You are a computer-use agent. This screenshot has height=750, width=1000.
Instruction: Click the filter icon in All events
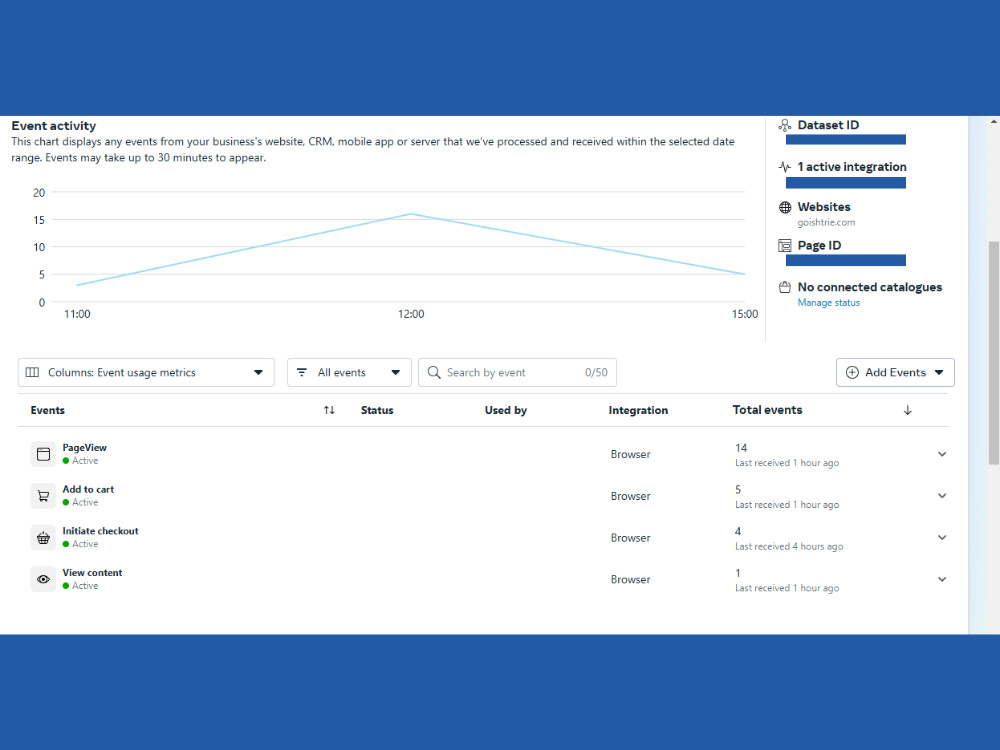click(302, 372)
